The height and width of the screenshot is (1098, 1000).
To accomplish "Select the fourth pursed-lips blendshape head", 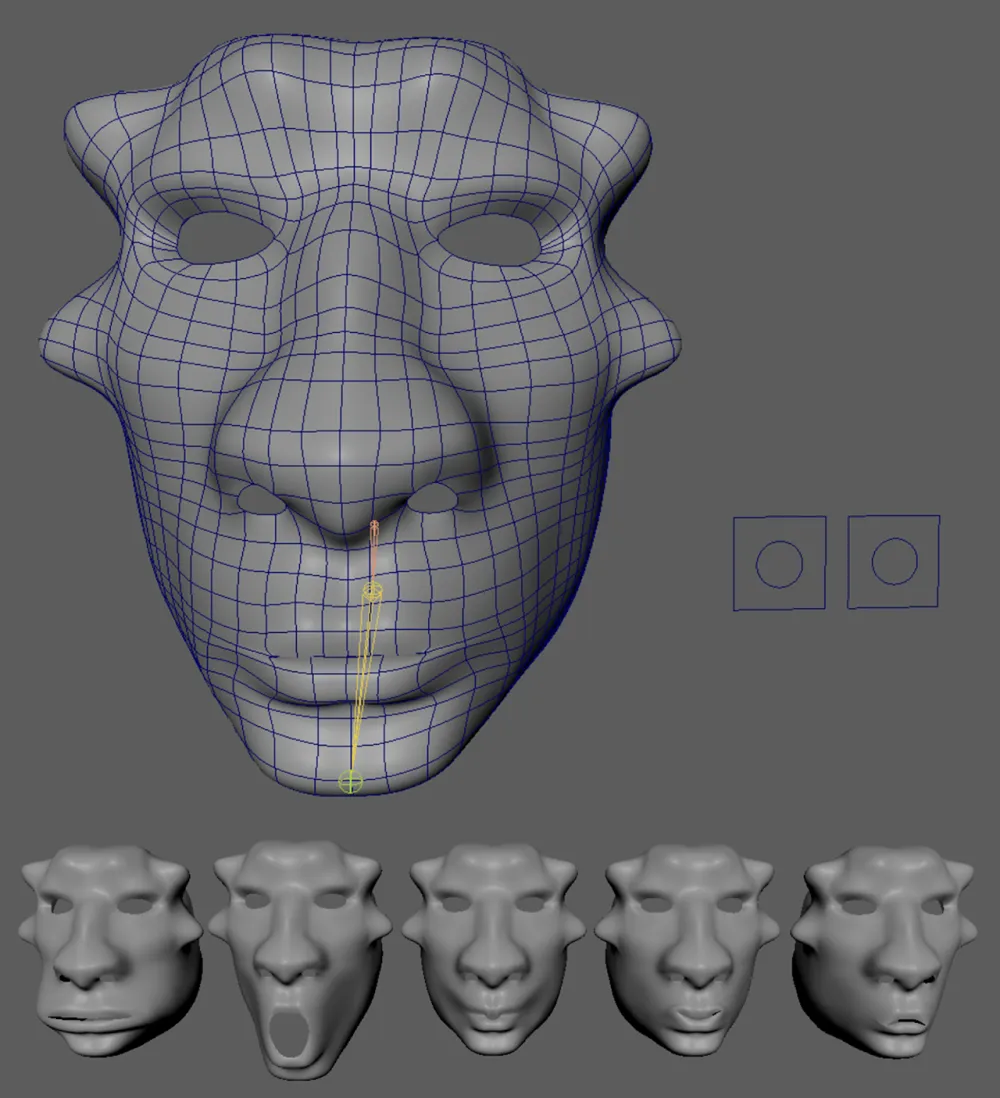I will pos(688,952).
